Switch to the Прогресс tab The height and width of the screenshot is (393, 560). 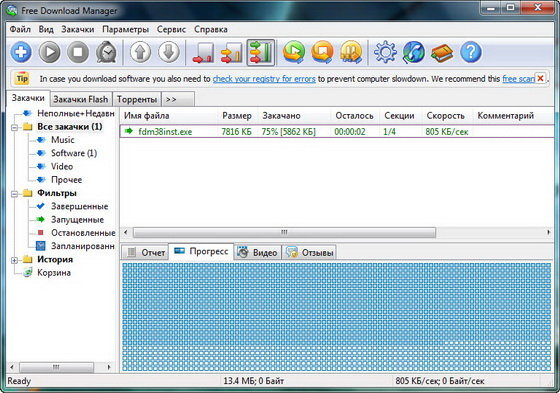click(x=201, y=252)
